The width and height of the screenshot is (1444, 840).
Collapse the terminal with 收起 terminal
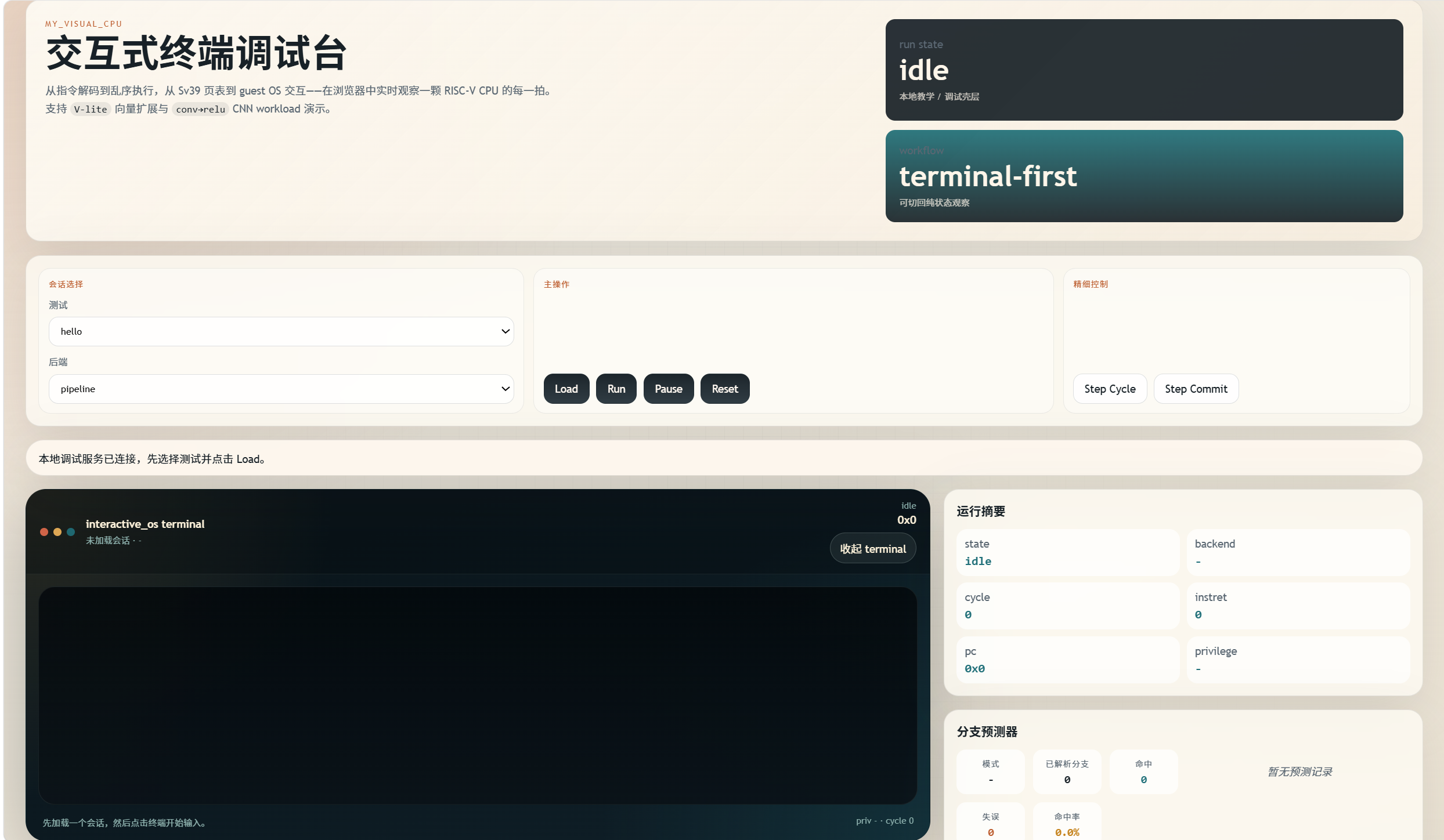coord(873,549)
